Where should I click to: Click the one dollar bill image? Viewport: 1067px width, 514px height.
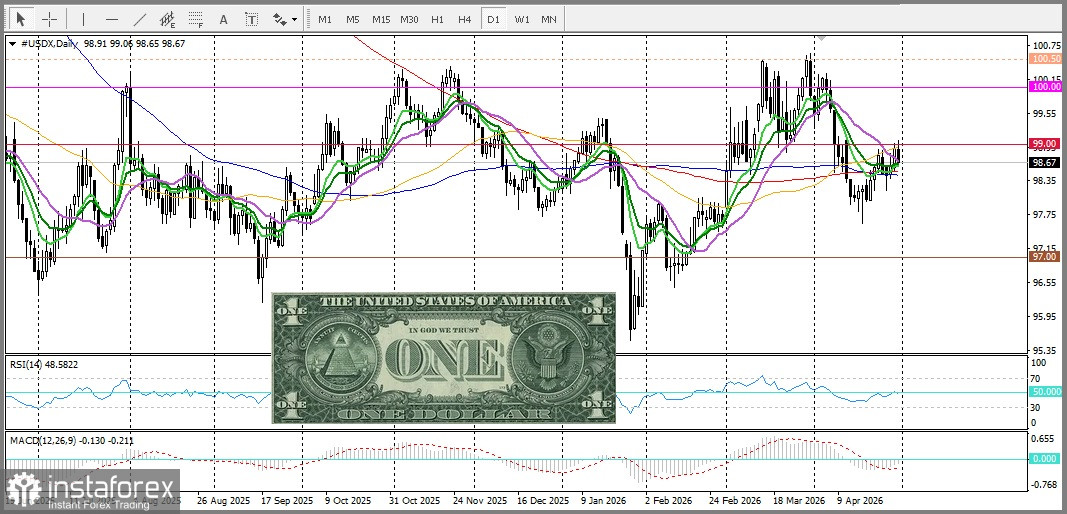pyautogui.click(x=443, y=358)
